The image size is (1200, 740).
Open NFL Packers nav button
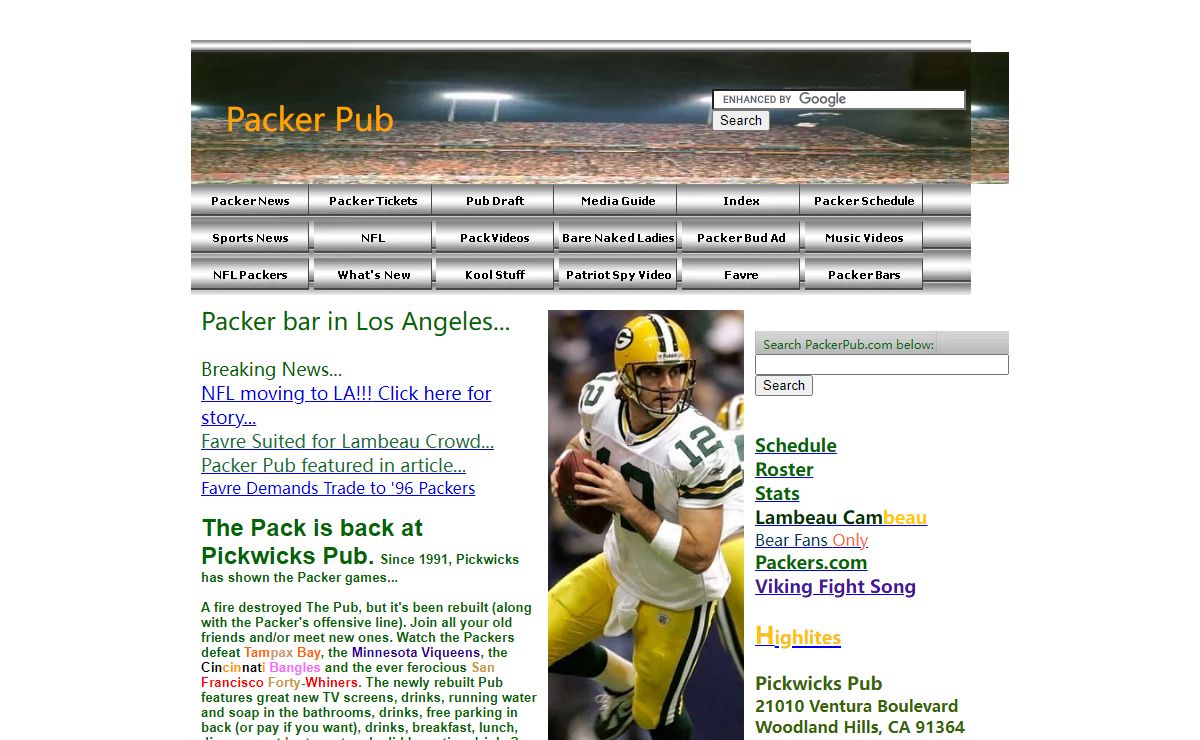pyautogui.click(x=250, y=274)
